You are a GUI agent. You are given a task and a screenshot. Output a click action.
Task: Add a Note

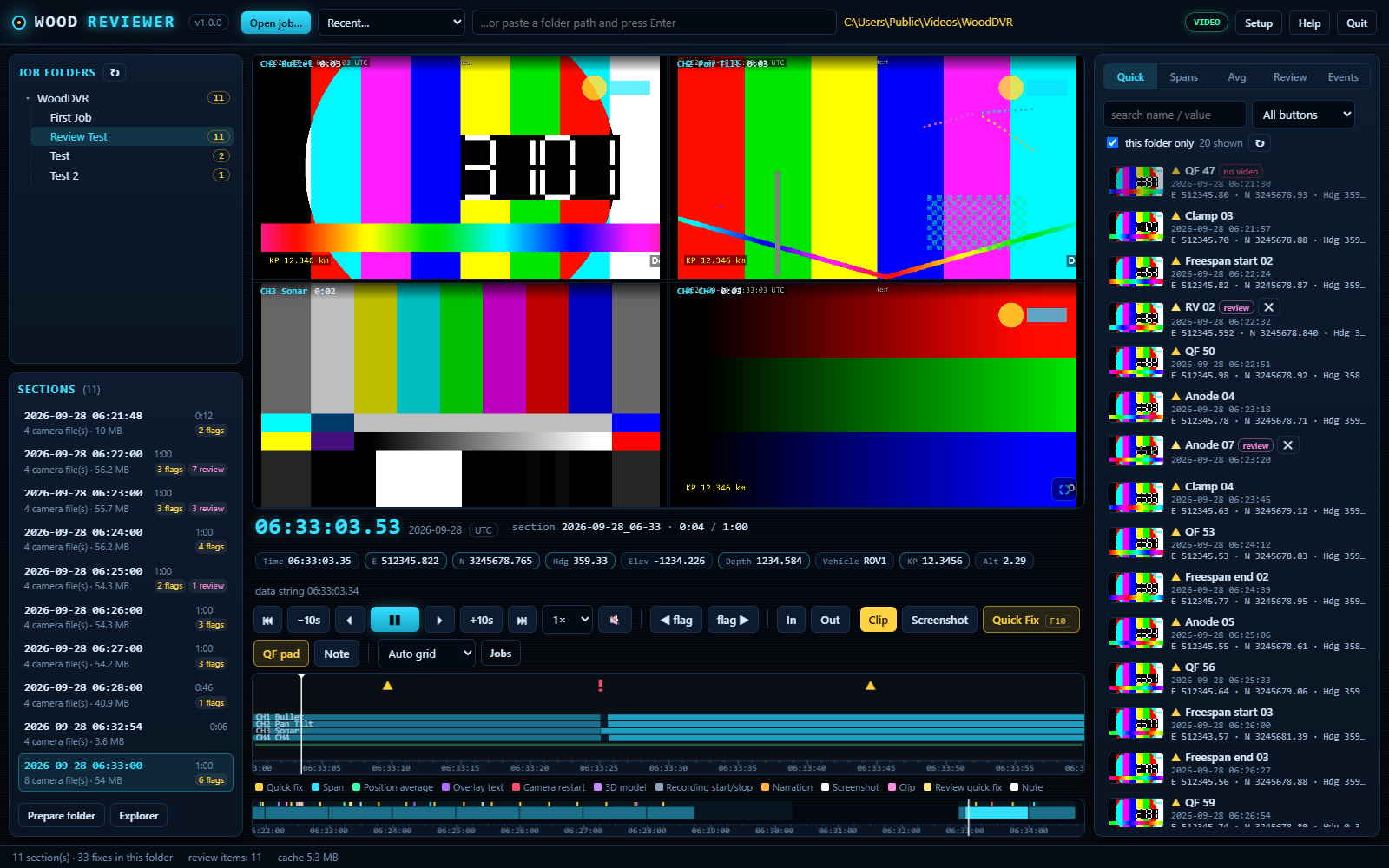tap(337, 654)
